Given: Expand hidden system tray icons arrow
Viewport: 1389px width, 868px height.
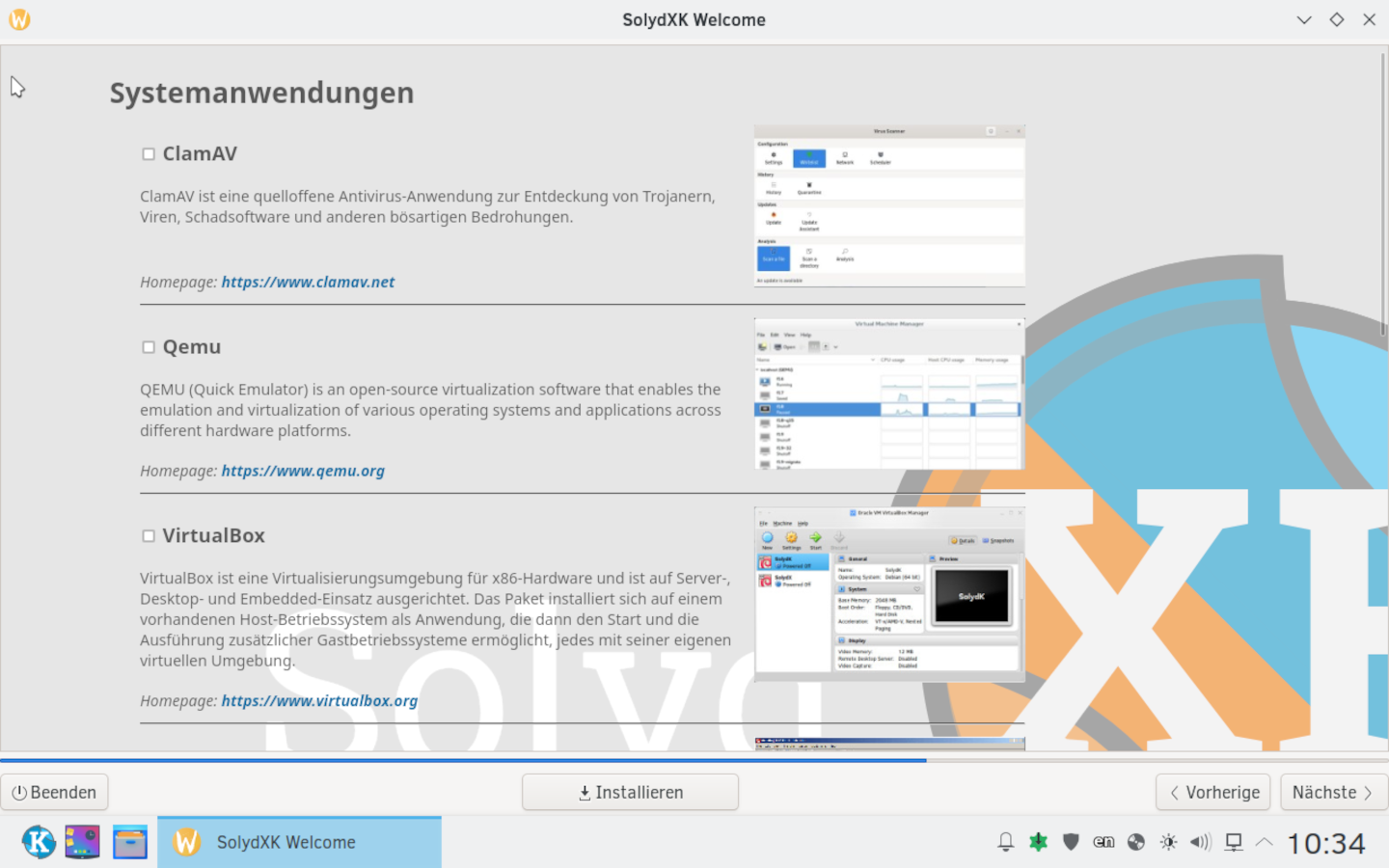Looking at the screenshot, I should coord(1264,842).
